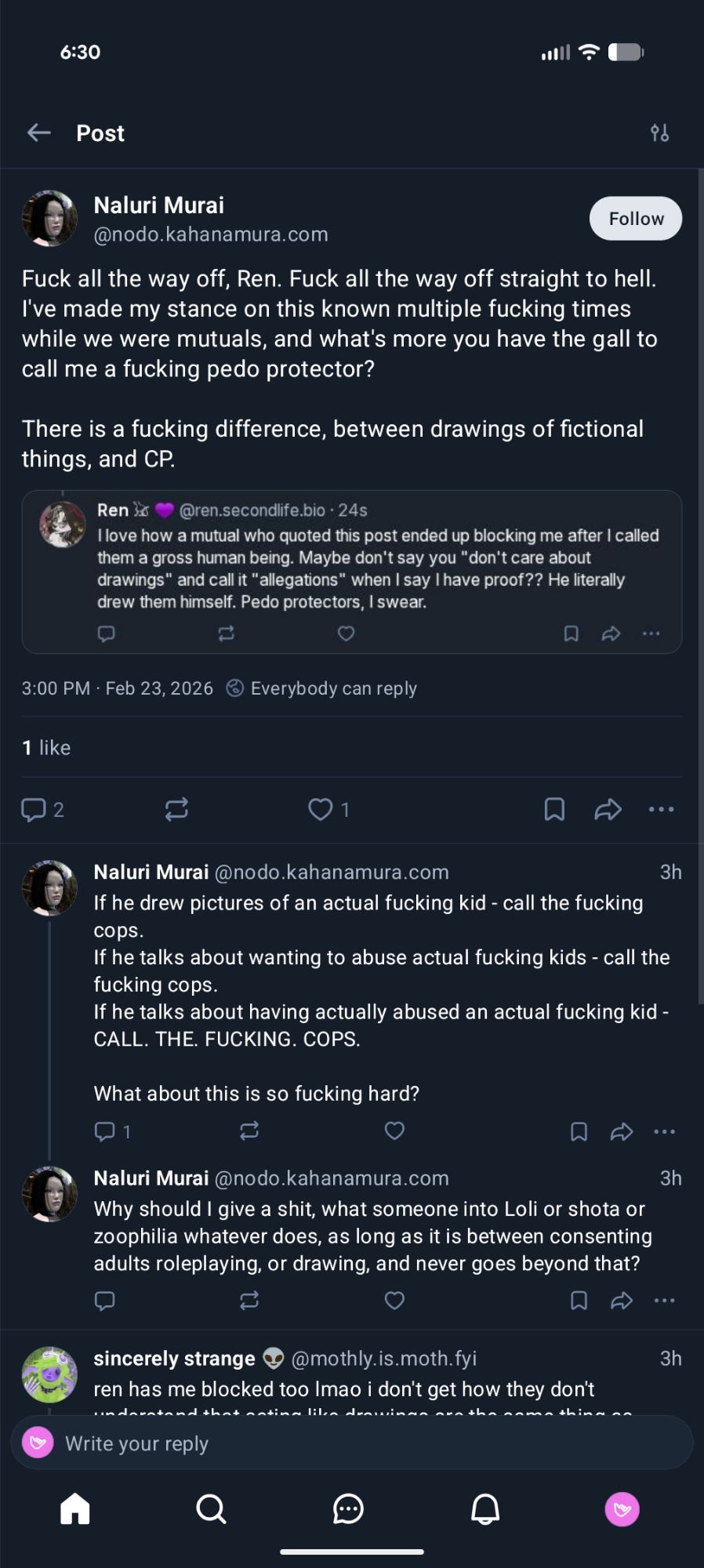This screenshot has height=1568, width=704.
Task: Open @nodo.kahanamura.com profile handle link
Action: 211,234
